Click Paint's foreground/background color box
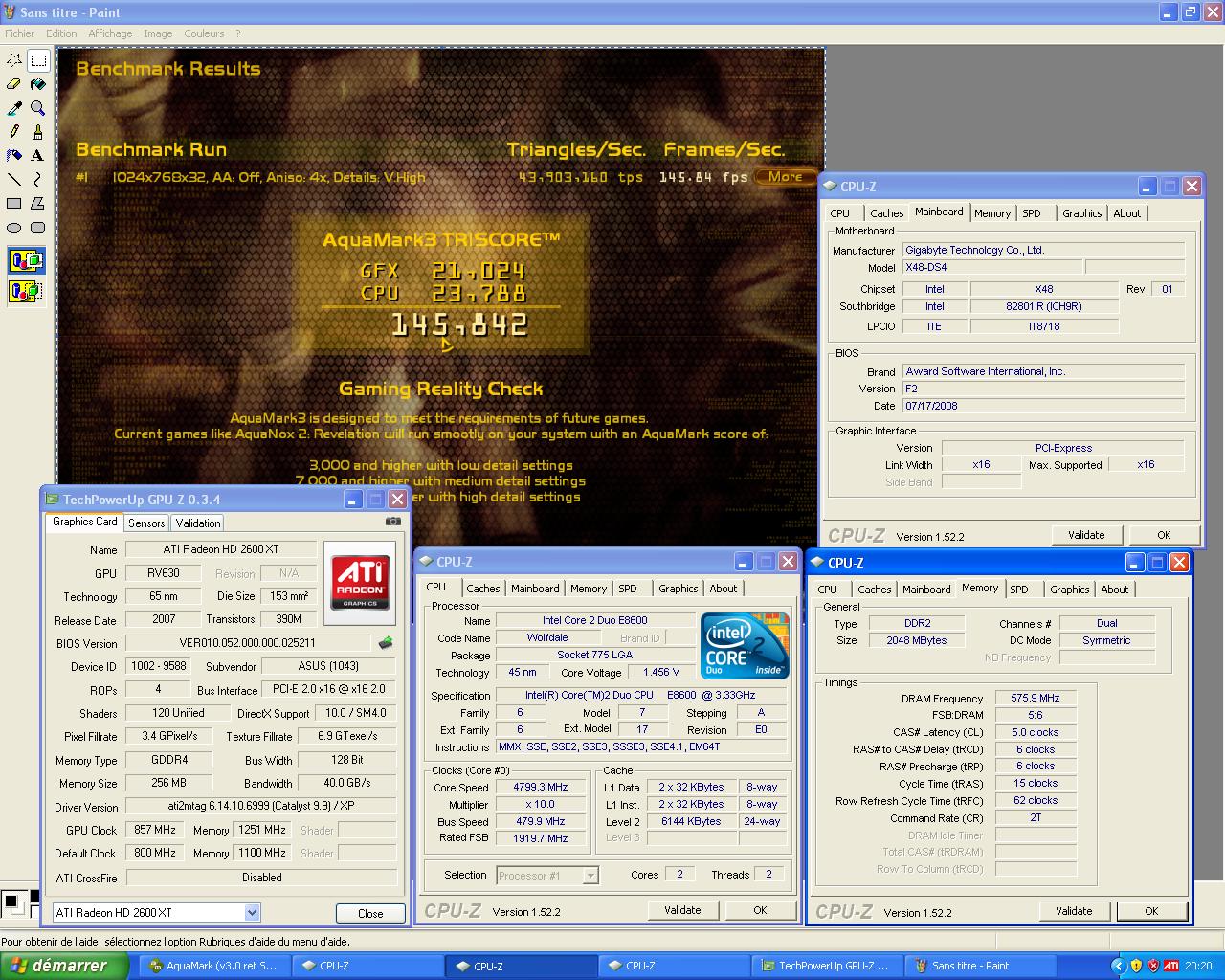This screenshot has width=1225, height=980. 14,902
